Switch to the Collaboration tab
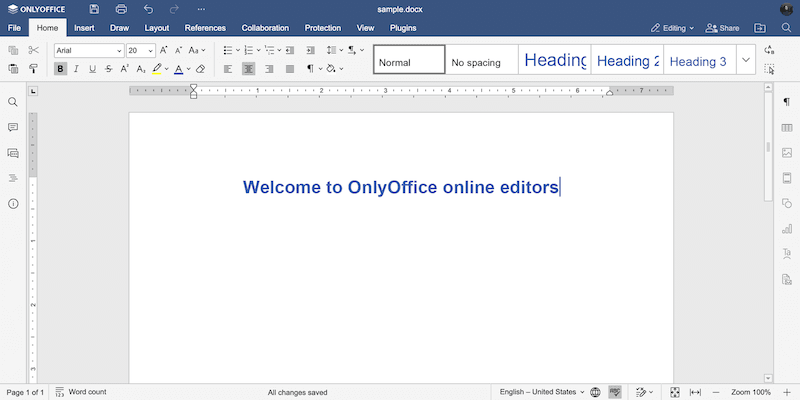800x400 pixels. tap(265, 28)
